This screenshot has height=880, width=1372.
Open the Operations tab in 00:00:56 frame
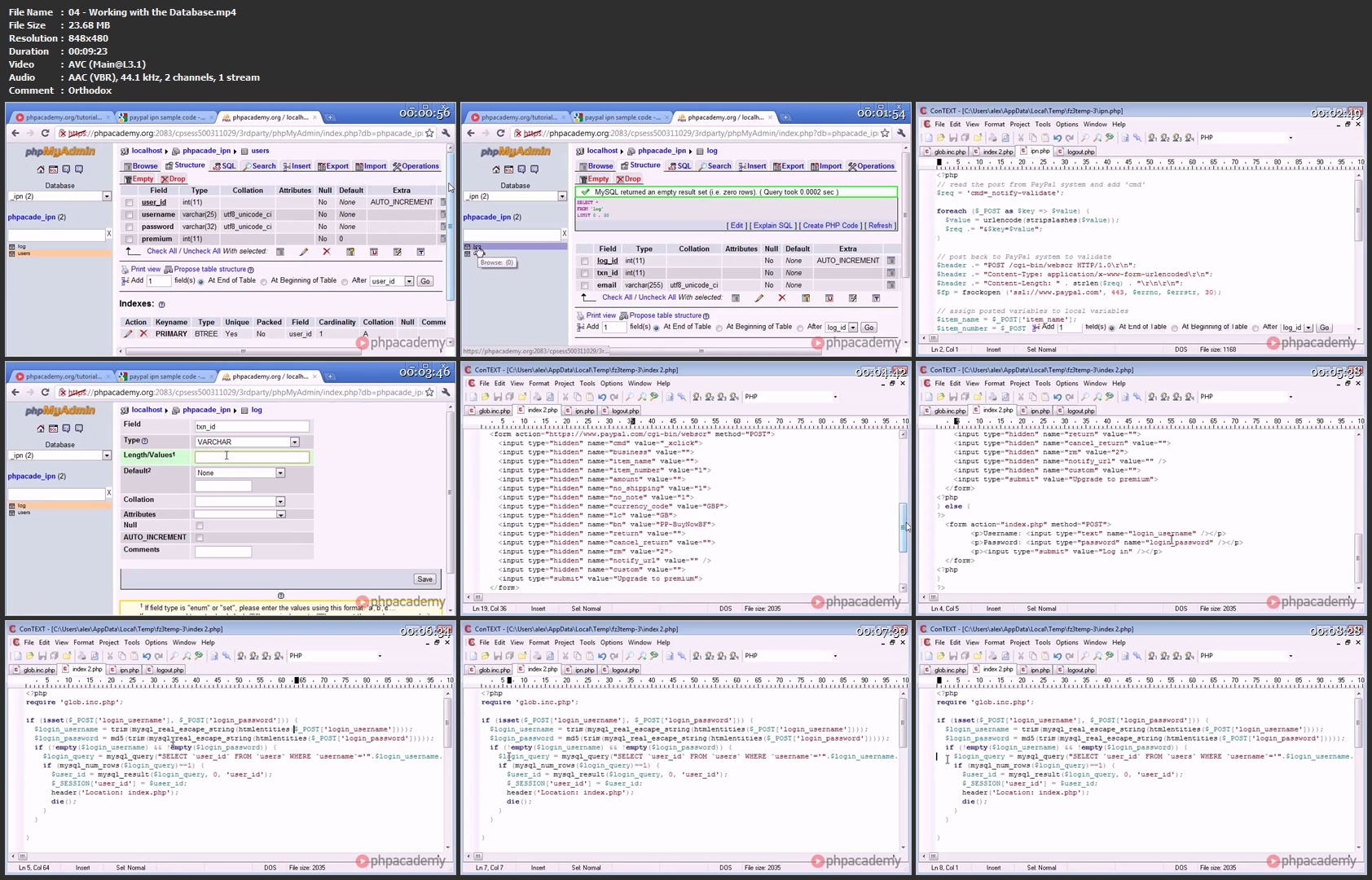416,166
